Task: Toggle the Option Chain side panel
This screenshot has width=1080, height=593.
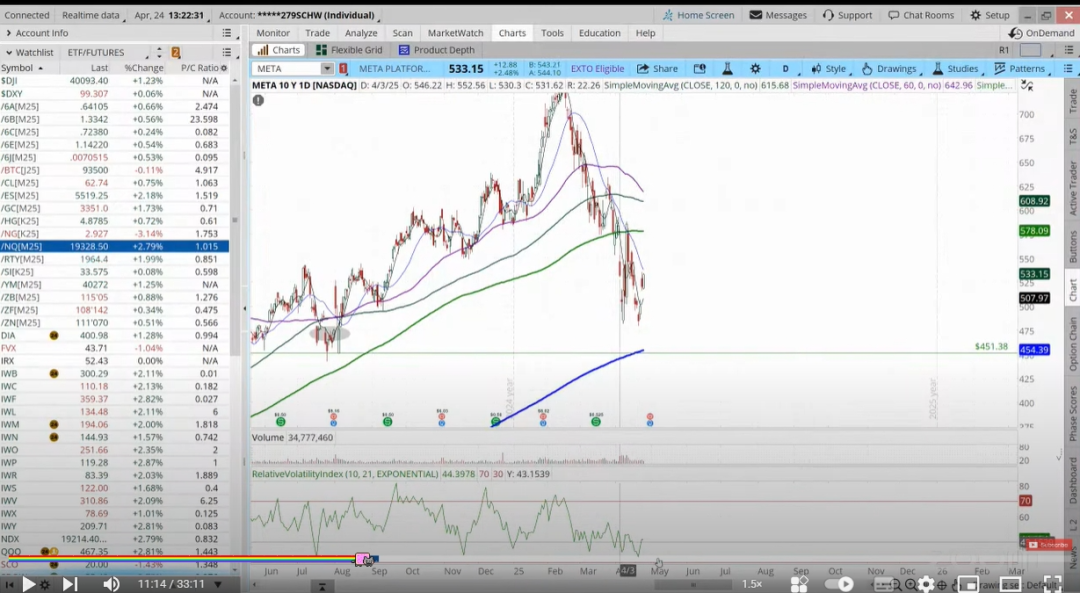Action: click(x=1072, y=343)
